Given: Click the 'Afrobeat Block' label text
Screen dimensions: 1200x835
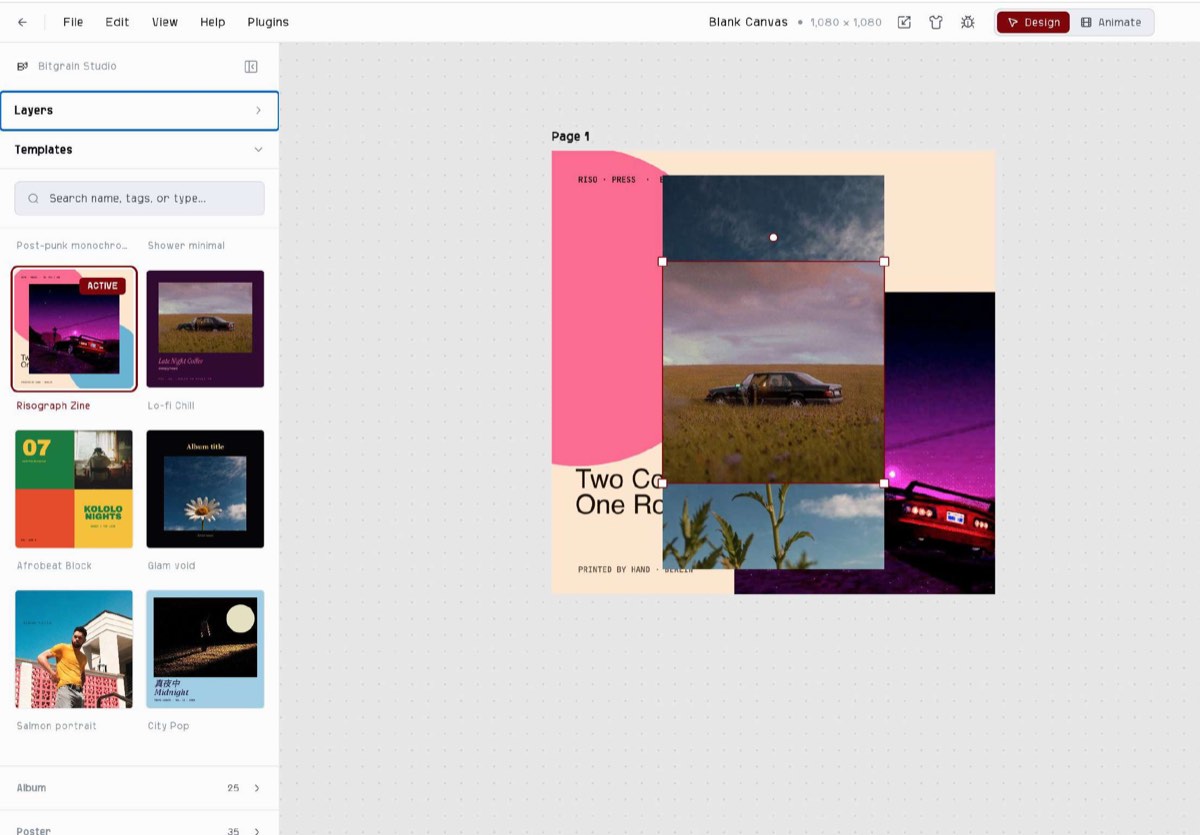Looking at the screenshot, I should tap(54, 566).
